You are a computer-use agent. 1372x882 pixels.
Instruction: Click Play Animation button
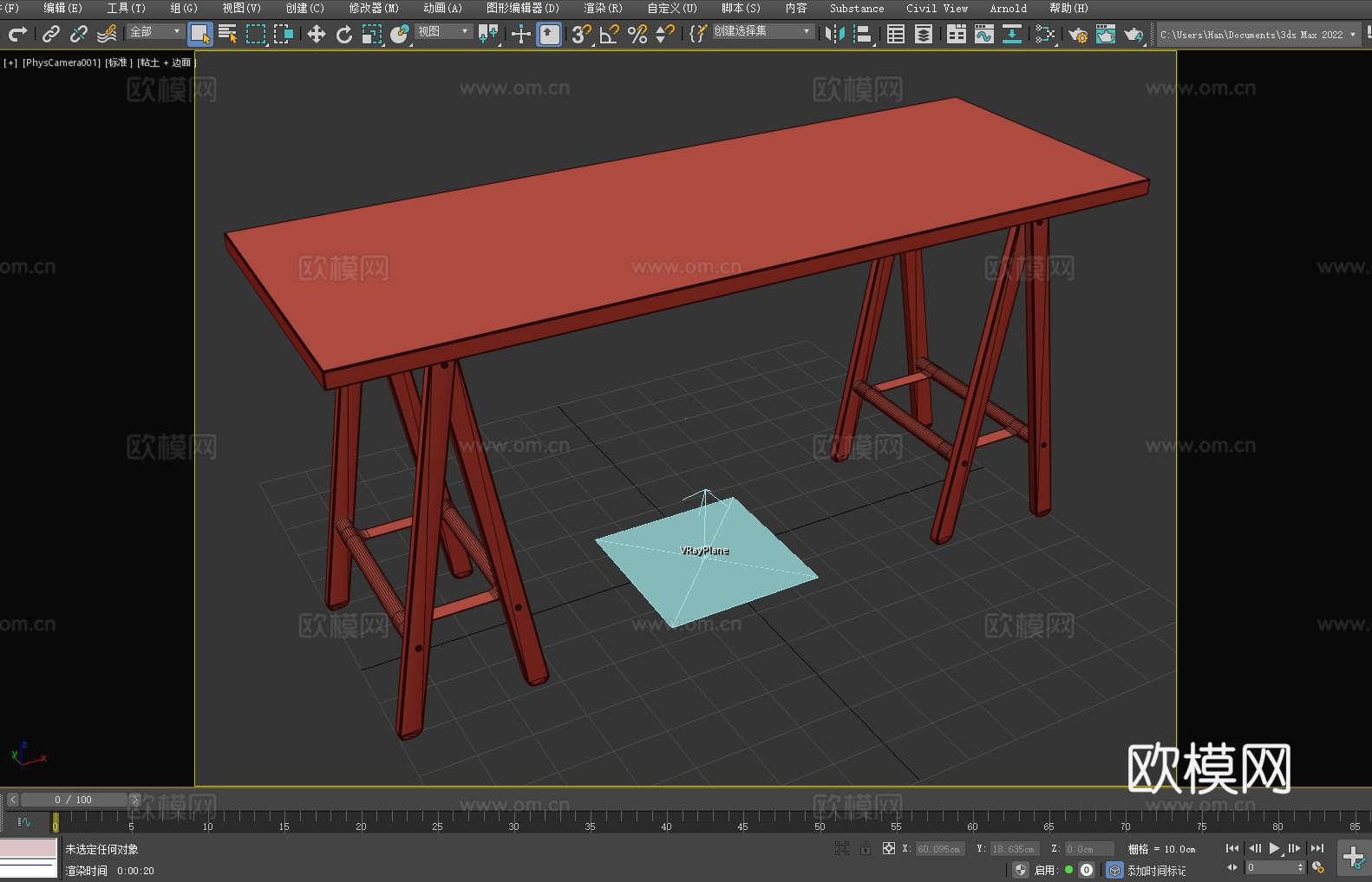[1274, 848]
